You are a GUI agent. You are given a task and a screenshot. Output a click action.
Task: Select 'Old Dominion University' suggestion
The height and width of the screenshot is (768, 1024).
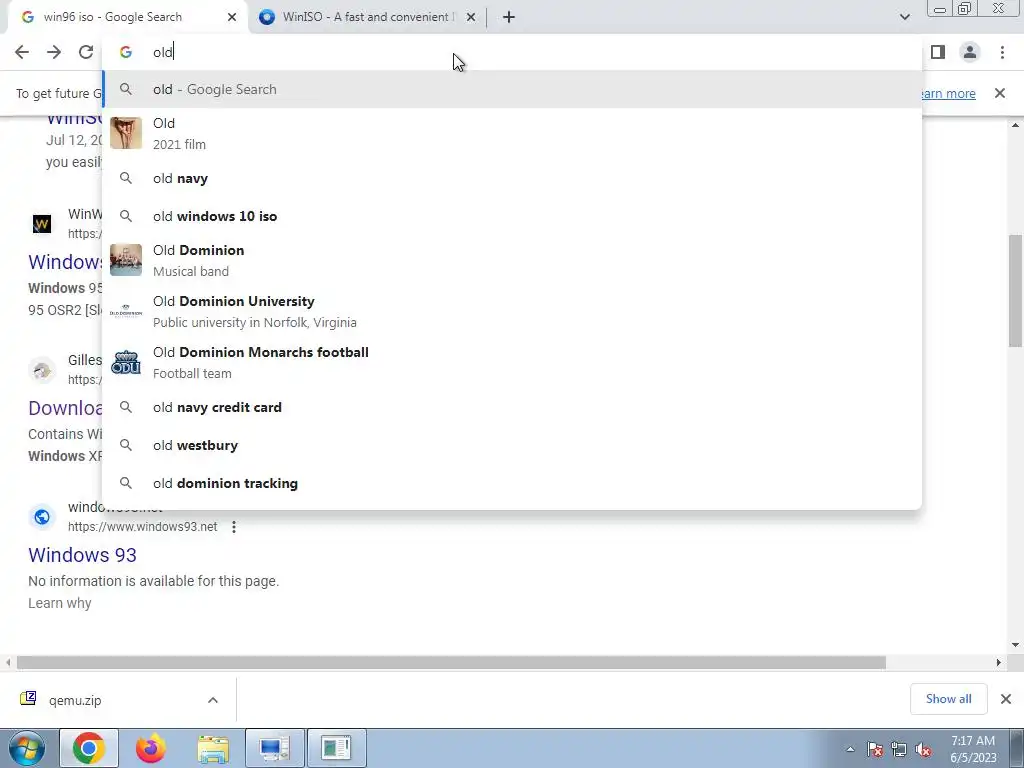[x=512, y=311]
